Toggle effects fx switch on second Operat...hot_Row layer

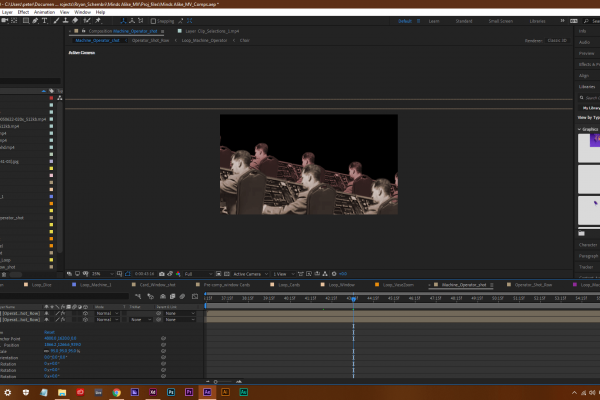(x=63, y=320)
